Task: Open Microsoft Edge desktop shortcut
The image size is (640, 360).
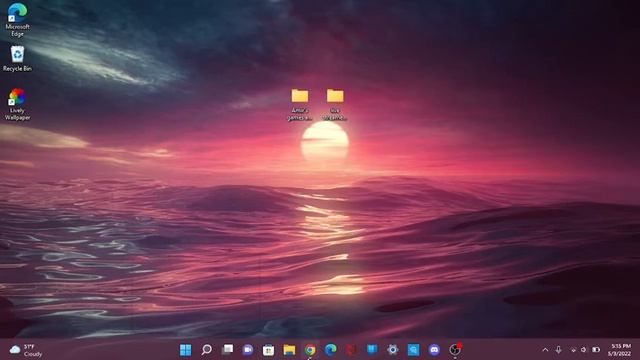Action: pyautogui.click(x=17, y=20)
